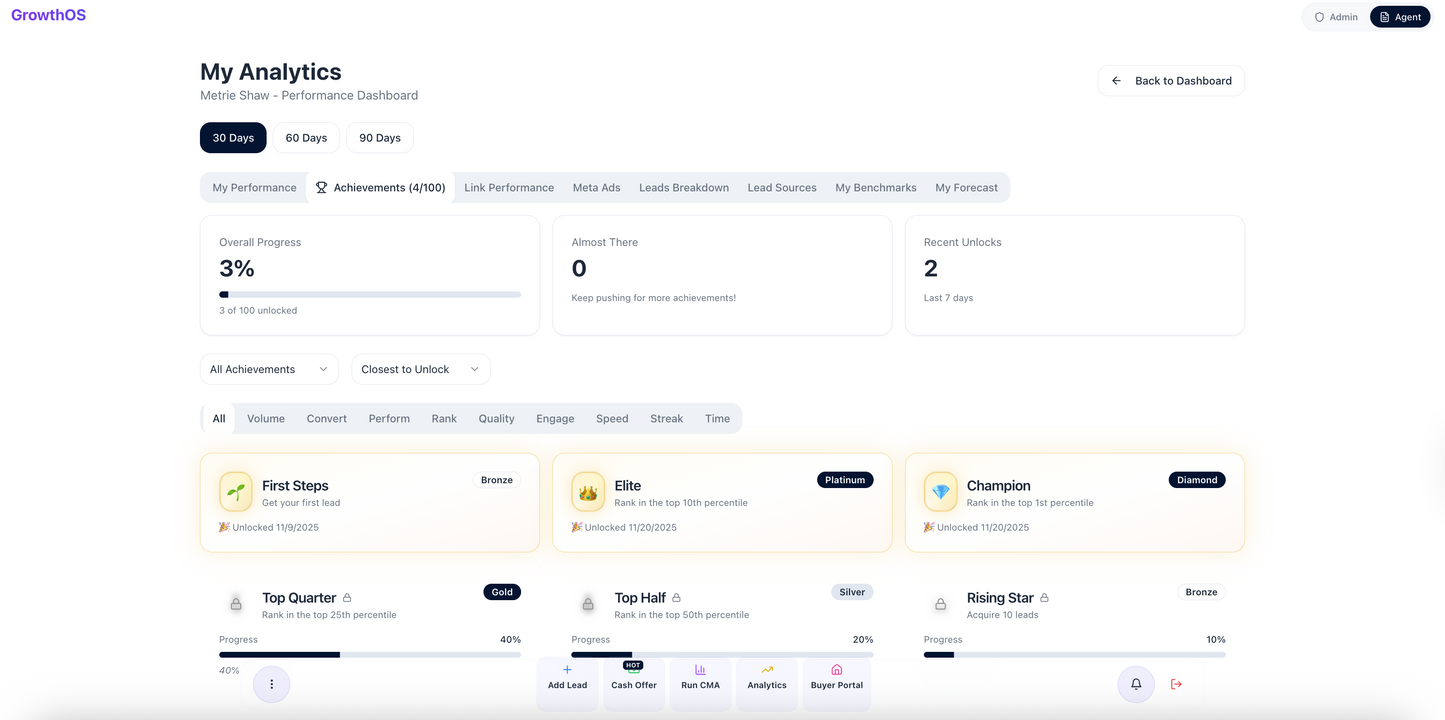Open the Closest to Unlock sort dropdown
The height and width of the screenshot is (720, 1445).
point(420,369)
